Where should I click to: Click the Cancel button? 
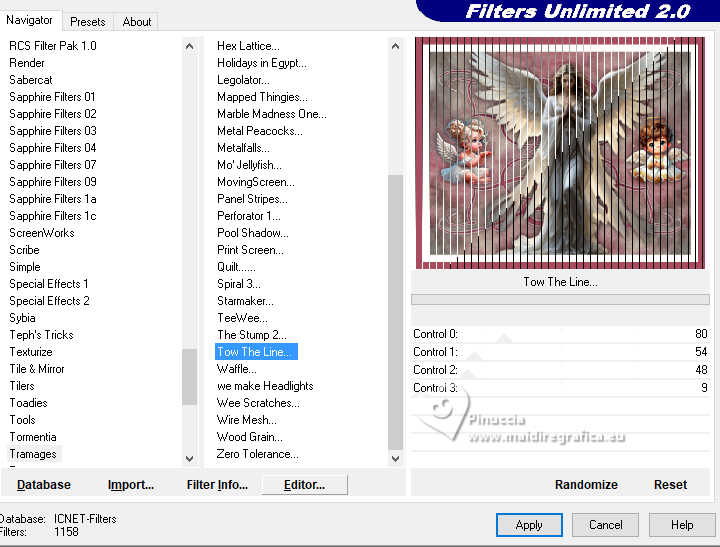point(605,525)
